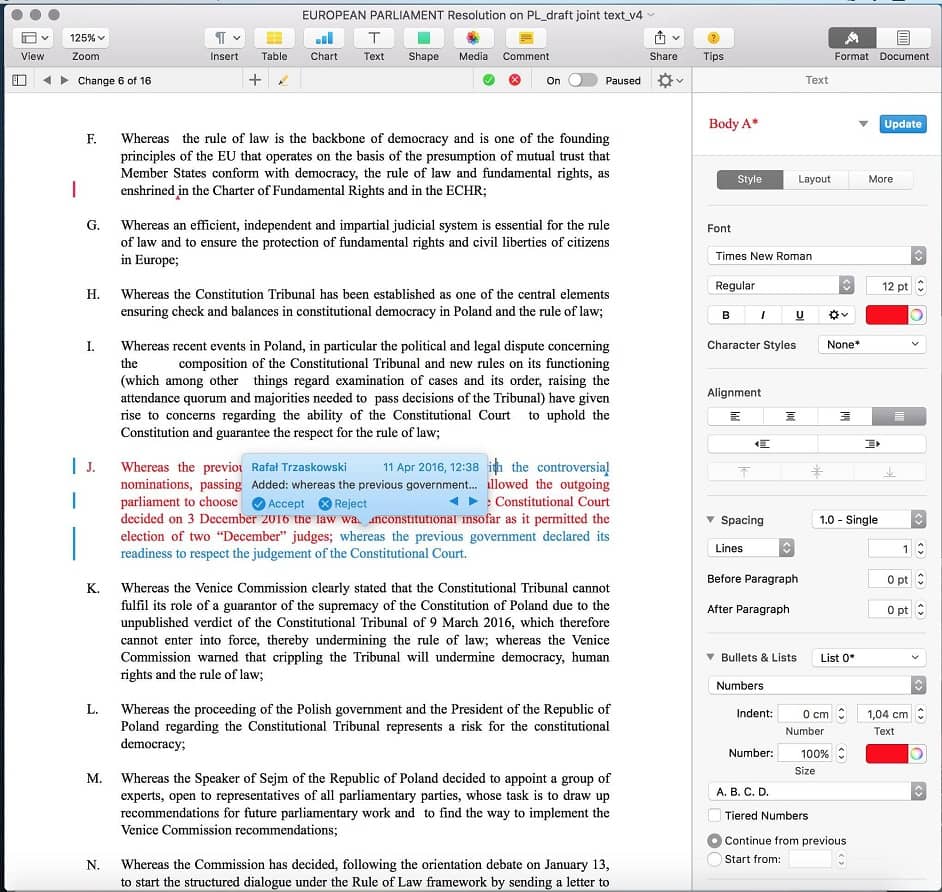Open the Character Styles None dropdown
Viewport: 942px width, 892px height.
(871, 344)
